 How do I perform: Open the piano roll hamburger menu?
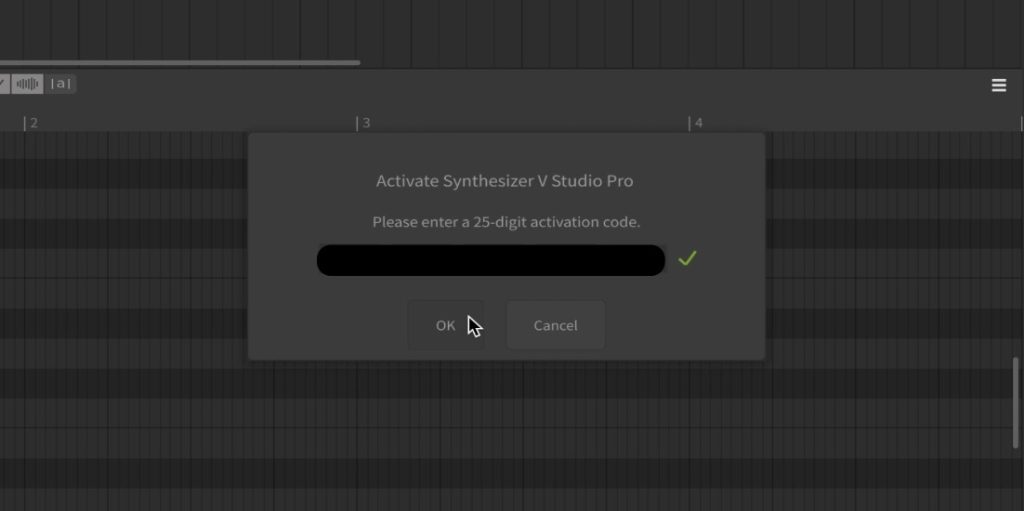(x=998, y=85)
